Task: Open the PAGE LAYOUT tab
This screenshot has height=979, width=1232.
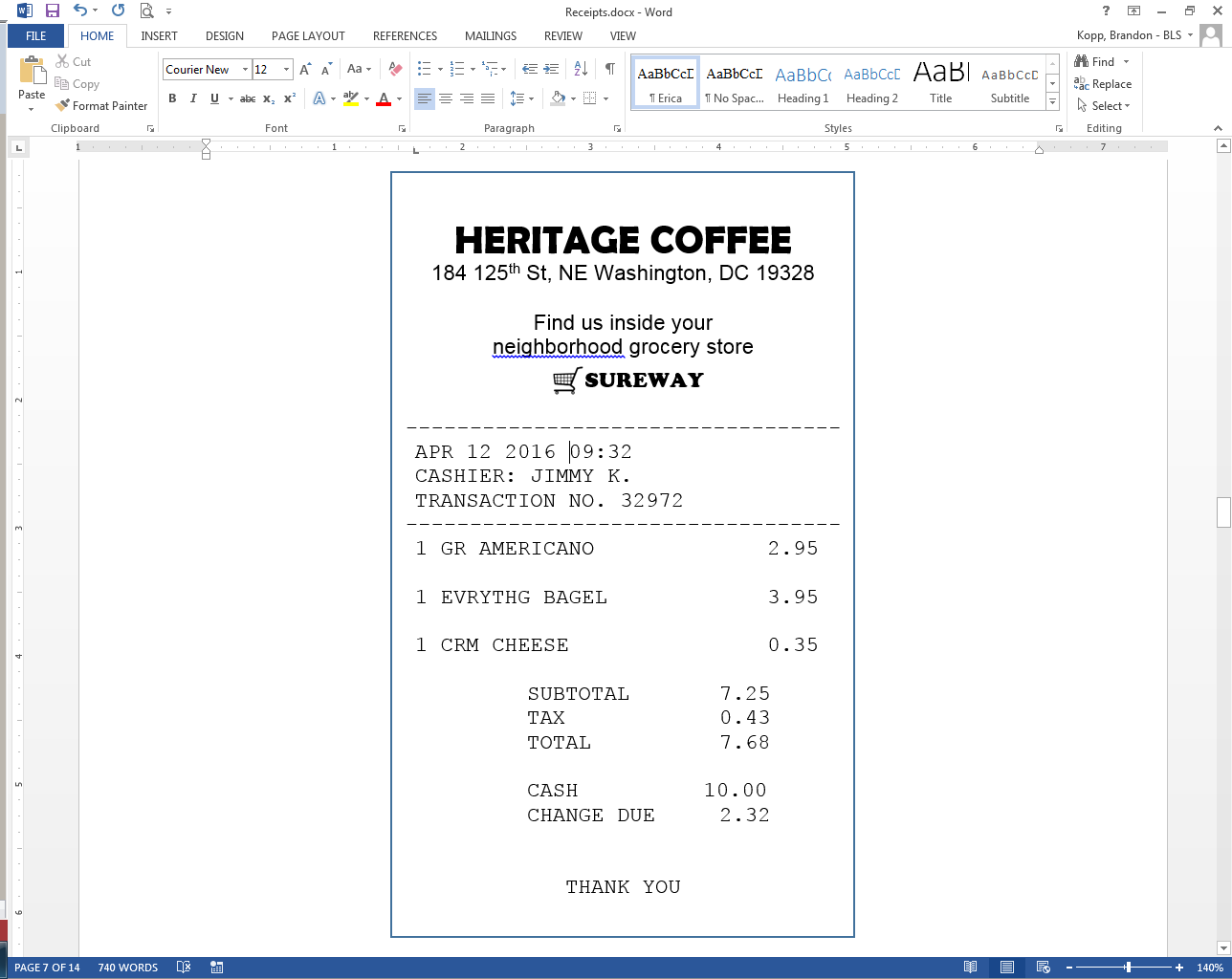Action: 308,36
